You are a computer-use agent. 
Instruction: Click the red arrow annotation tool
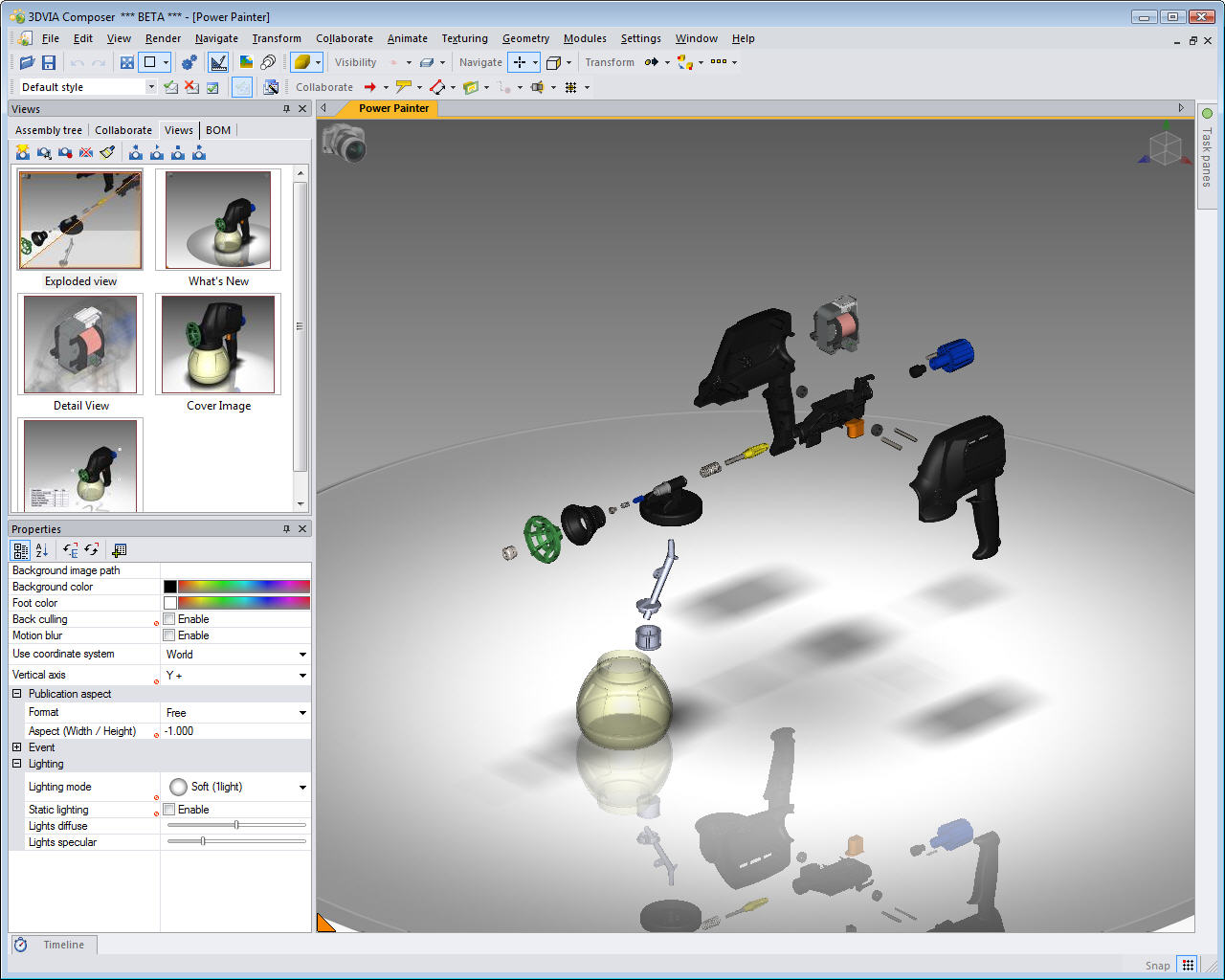pos(369,87)
